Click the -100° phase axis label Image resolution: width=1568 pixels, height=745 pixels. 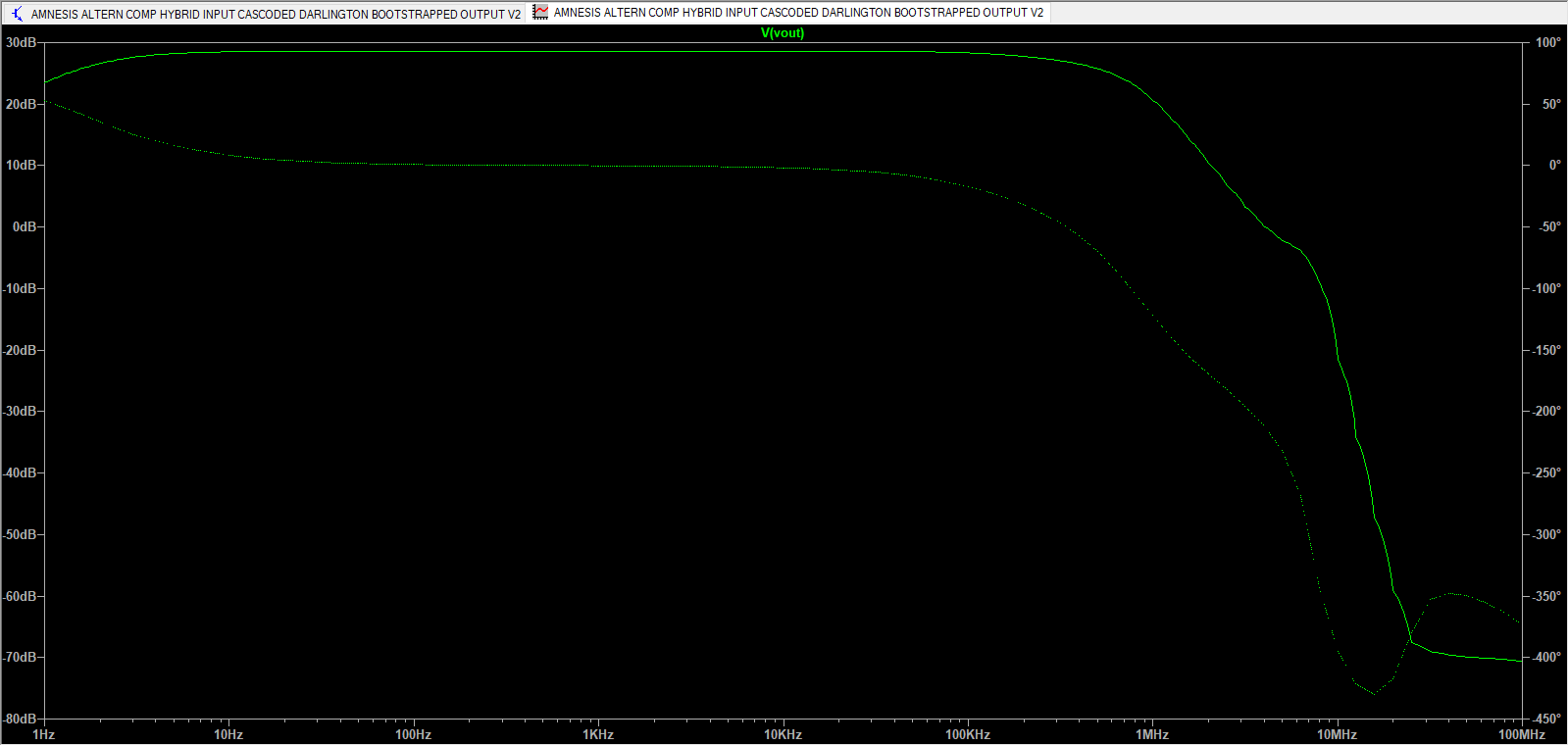point(1547,288)
